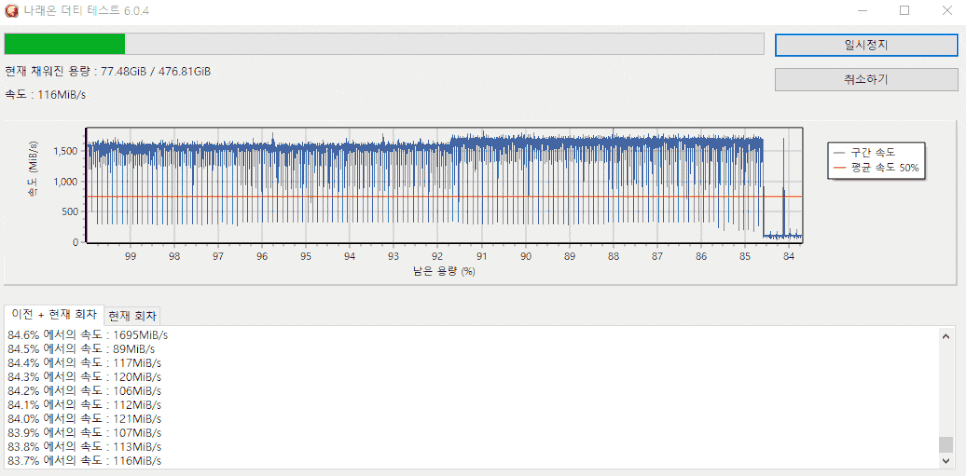Select the 84.4% 에서의 속도 : 117MiB/s line
The height and width of the screenshot is (476, 966).
(x=84, y=362)
